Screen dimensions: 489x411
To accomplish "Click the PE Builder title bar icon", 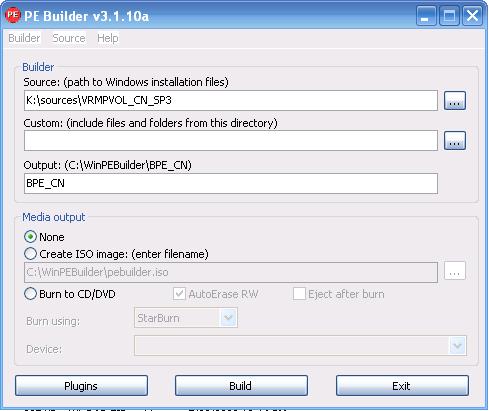I will pos(13,15).
